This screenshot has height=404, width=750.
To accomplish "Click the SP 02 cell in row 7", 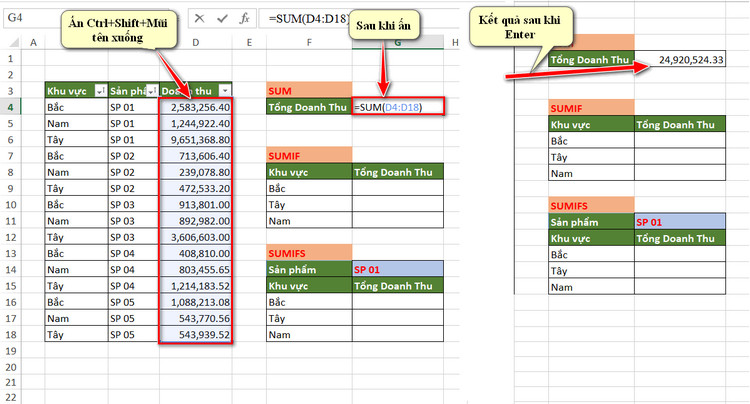I will click(133, 156).
